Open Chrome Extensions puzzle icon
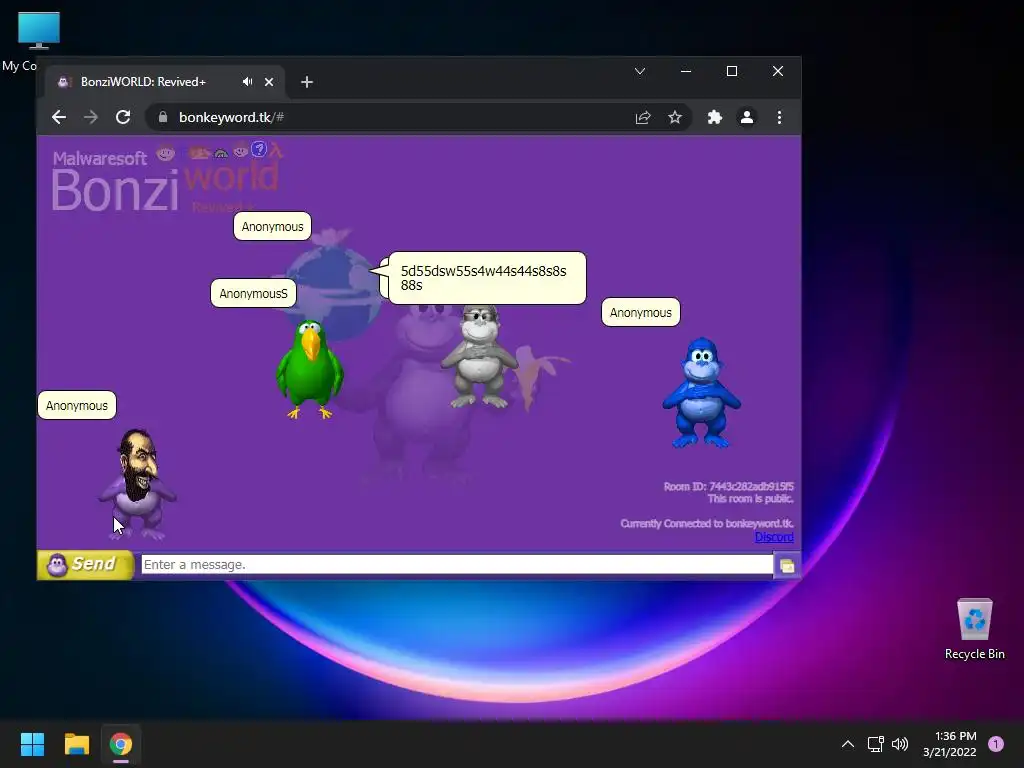 [x=715, y=117]
